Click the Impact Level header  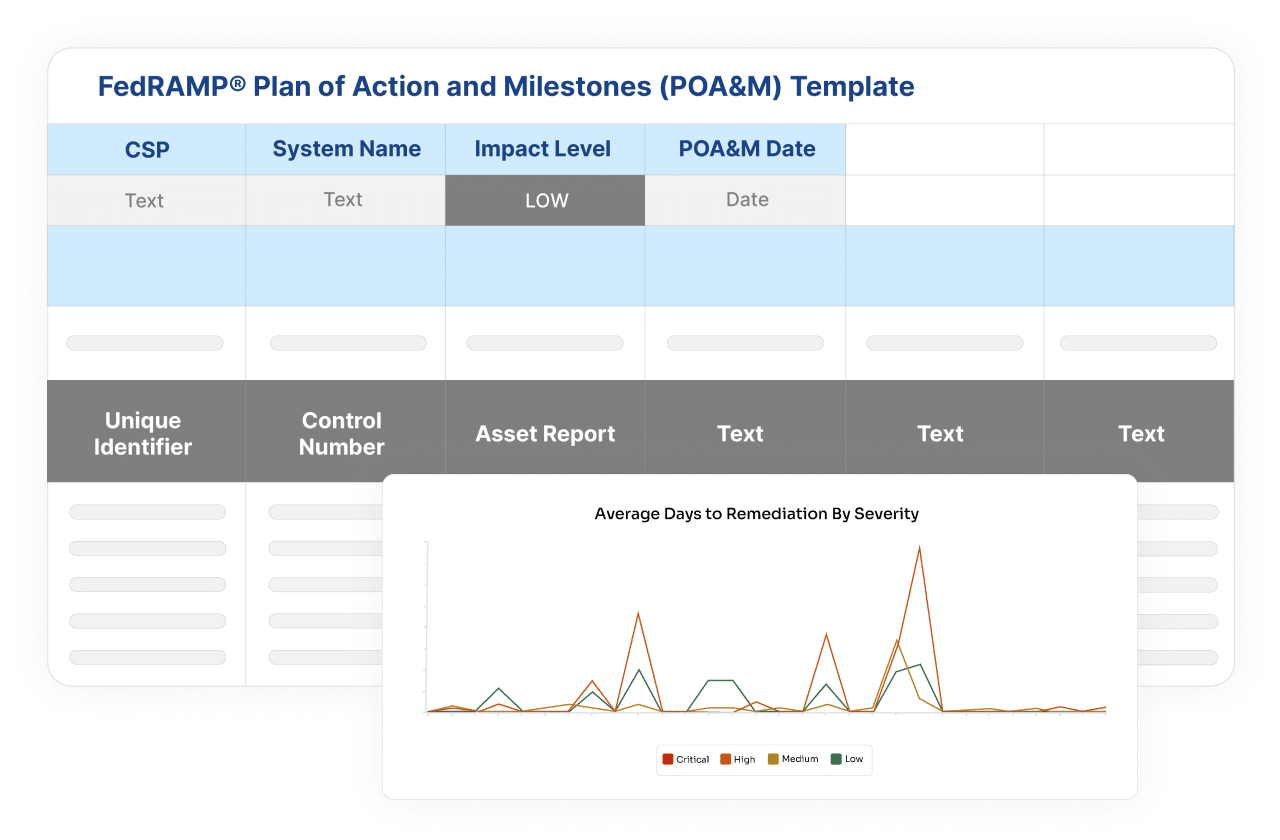[x=542, y=150]
